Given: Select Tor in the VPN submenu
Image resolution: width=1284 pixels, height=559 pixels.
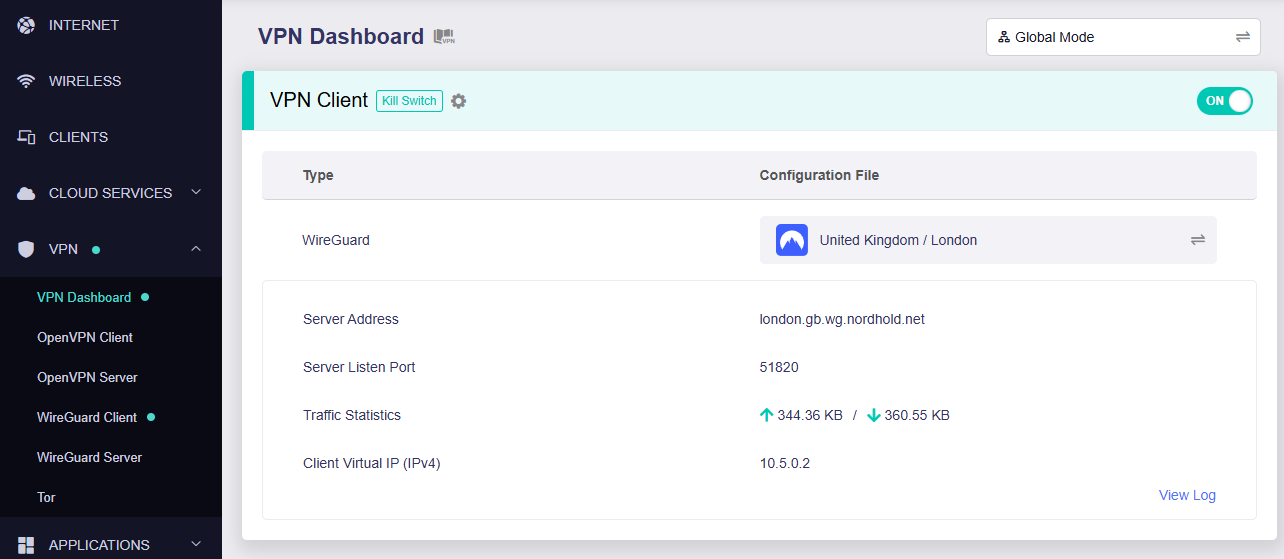Looking at the screenshot, I should [x=46, y=497].
